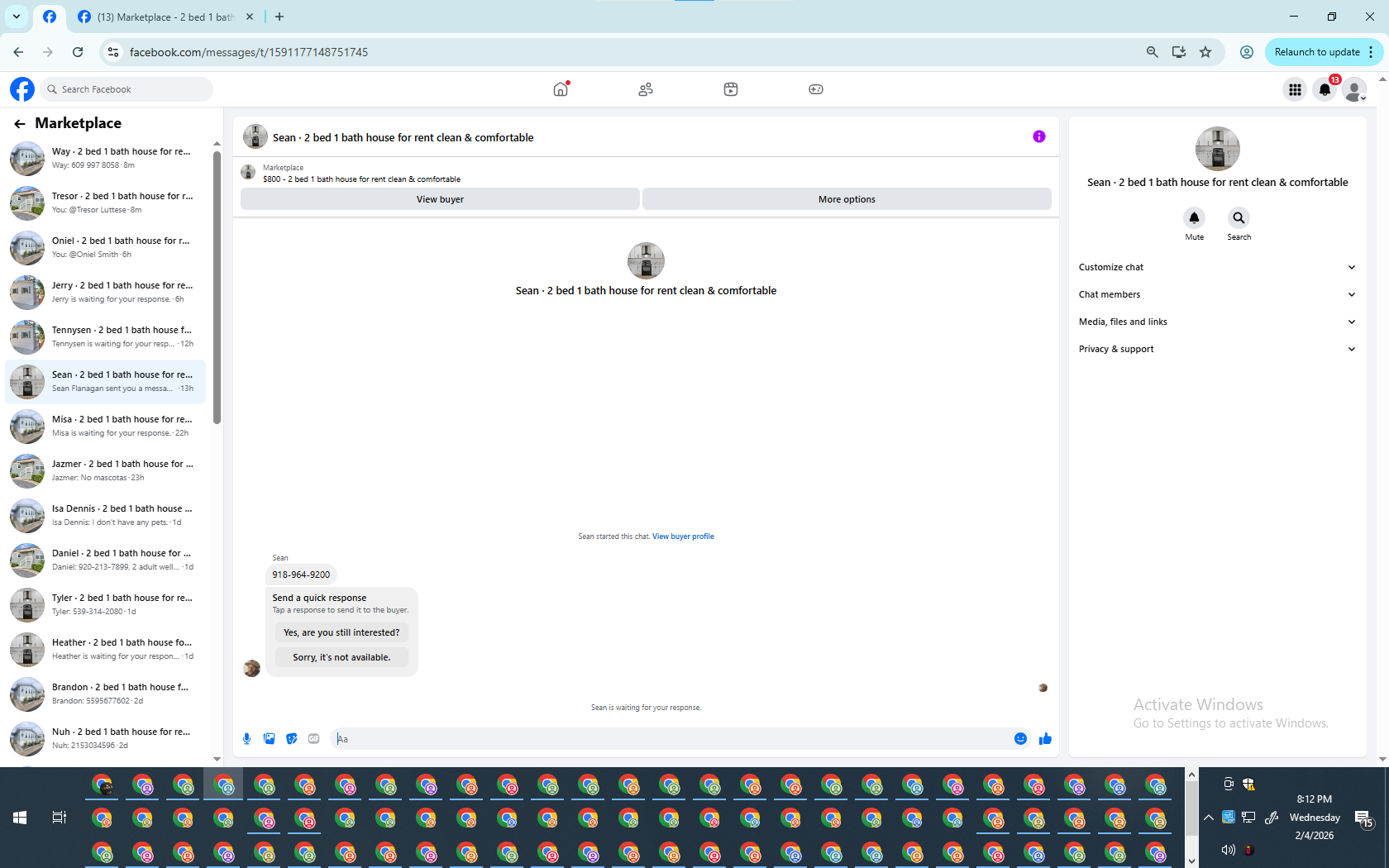Open a new browser tab

coord(279,17)
